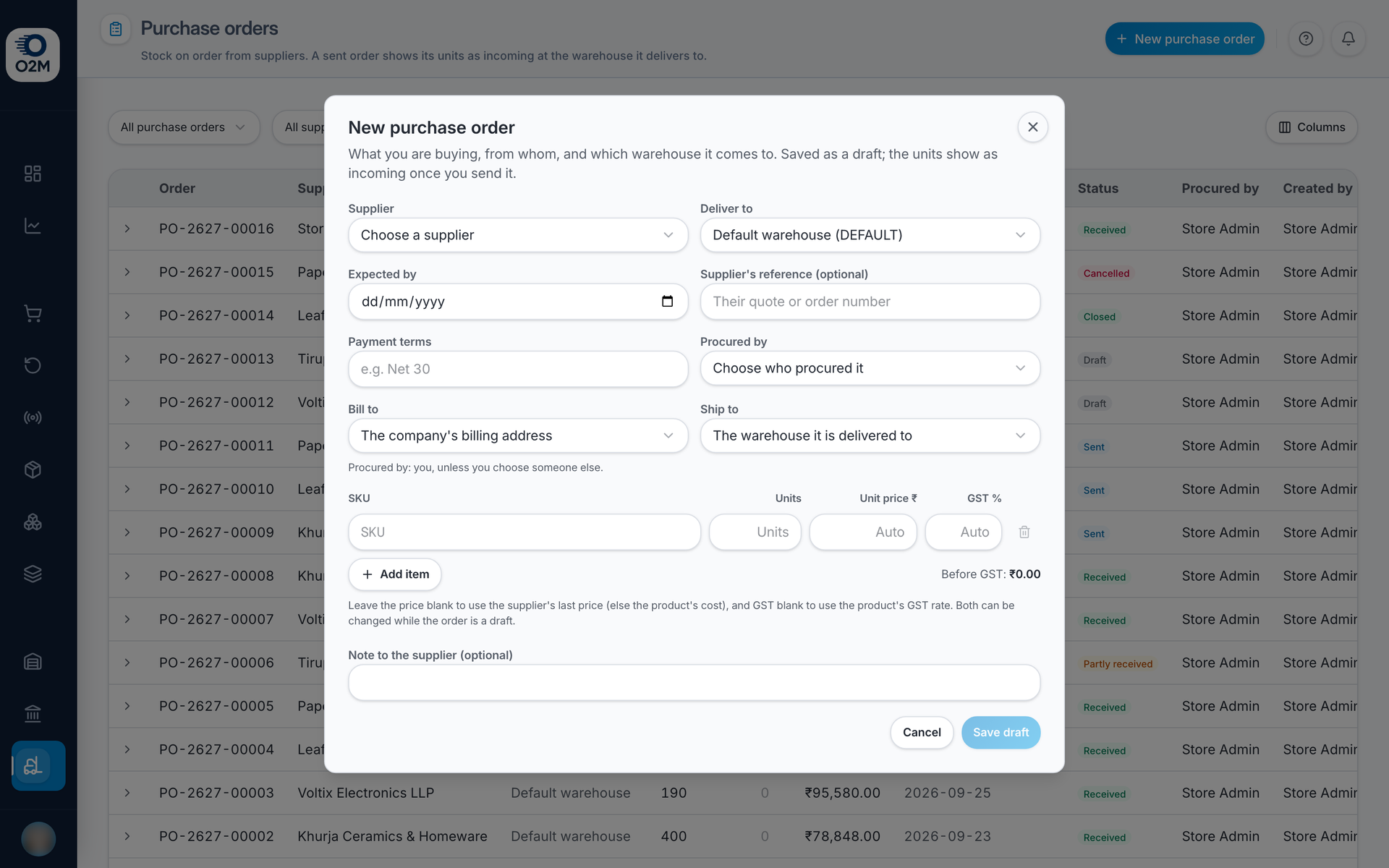Open the Ship to dropdown
This screenshot has width=1389, height=868.
click(870, 435)
